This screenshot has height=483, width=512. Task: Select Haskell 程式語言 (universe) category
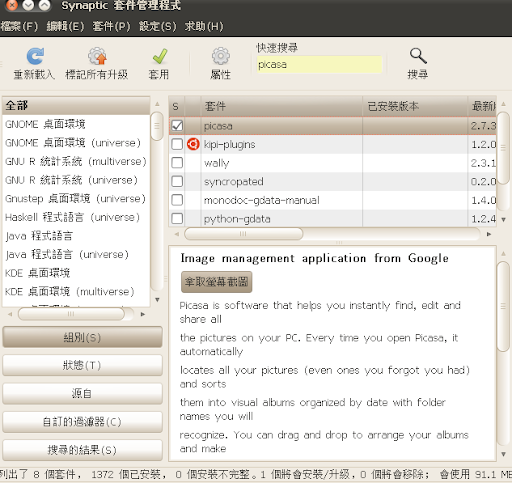(72, 218)
